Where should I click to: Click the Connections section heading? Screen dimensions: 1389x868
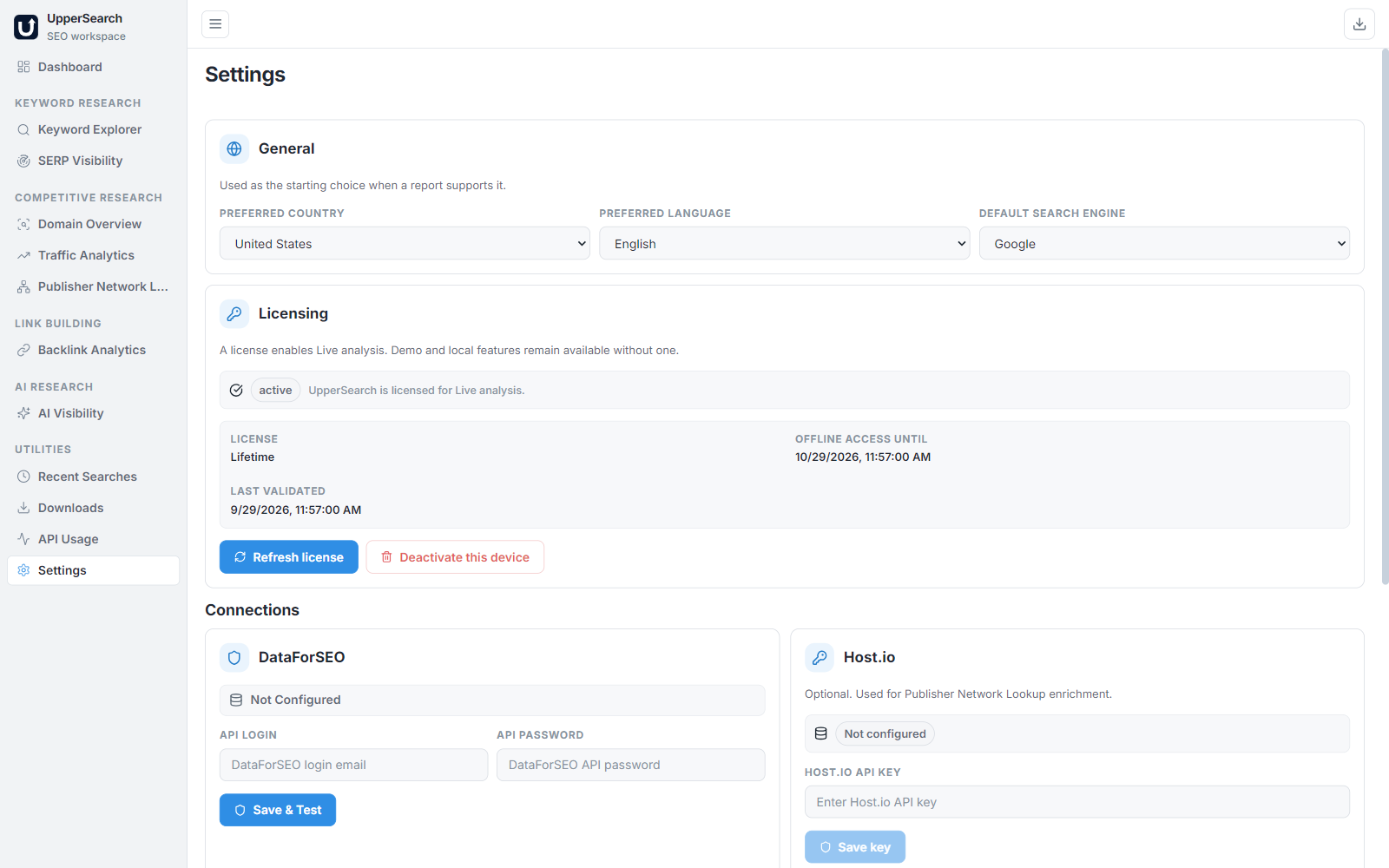[x=252, y=610]
